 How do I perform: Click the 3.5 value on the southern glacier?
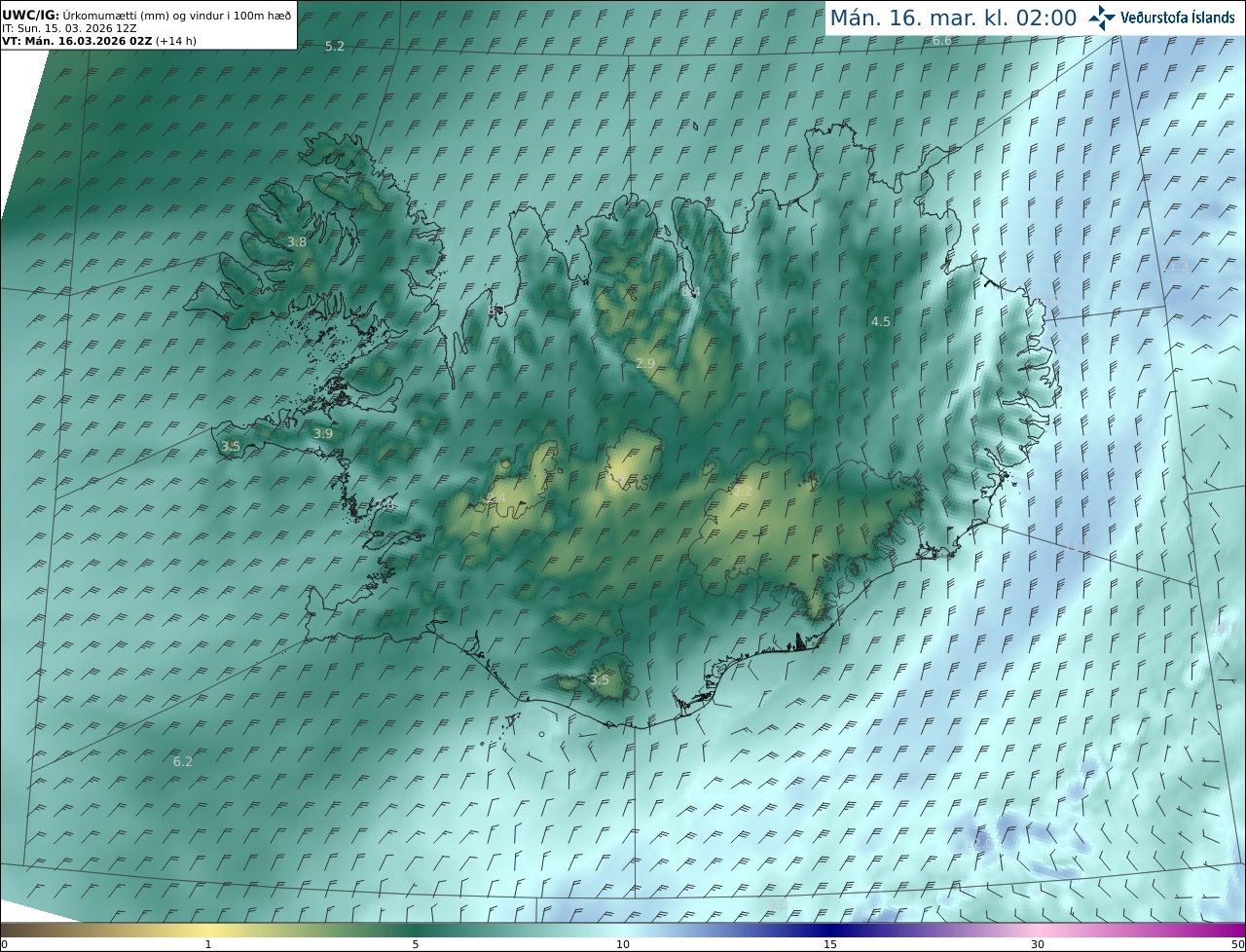point(600,679)
